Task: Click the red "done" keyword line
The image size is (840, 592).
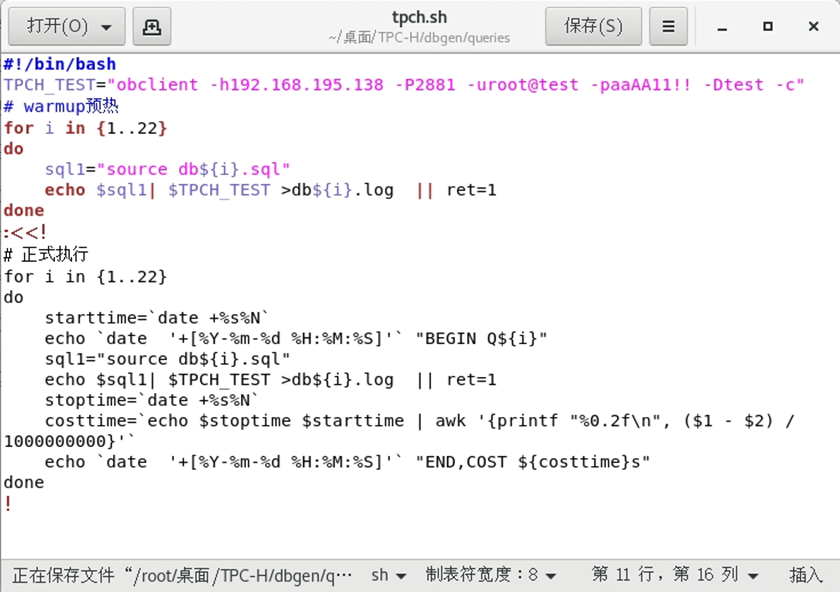Action: (x=24, y=211)
